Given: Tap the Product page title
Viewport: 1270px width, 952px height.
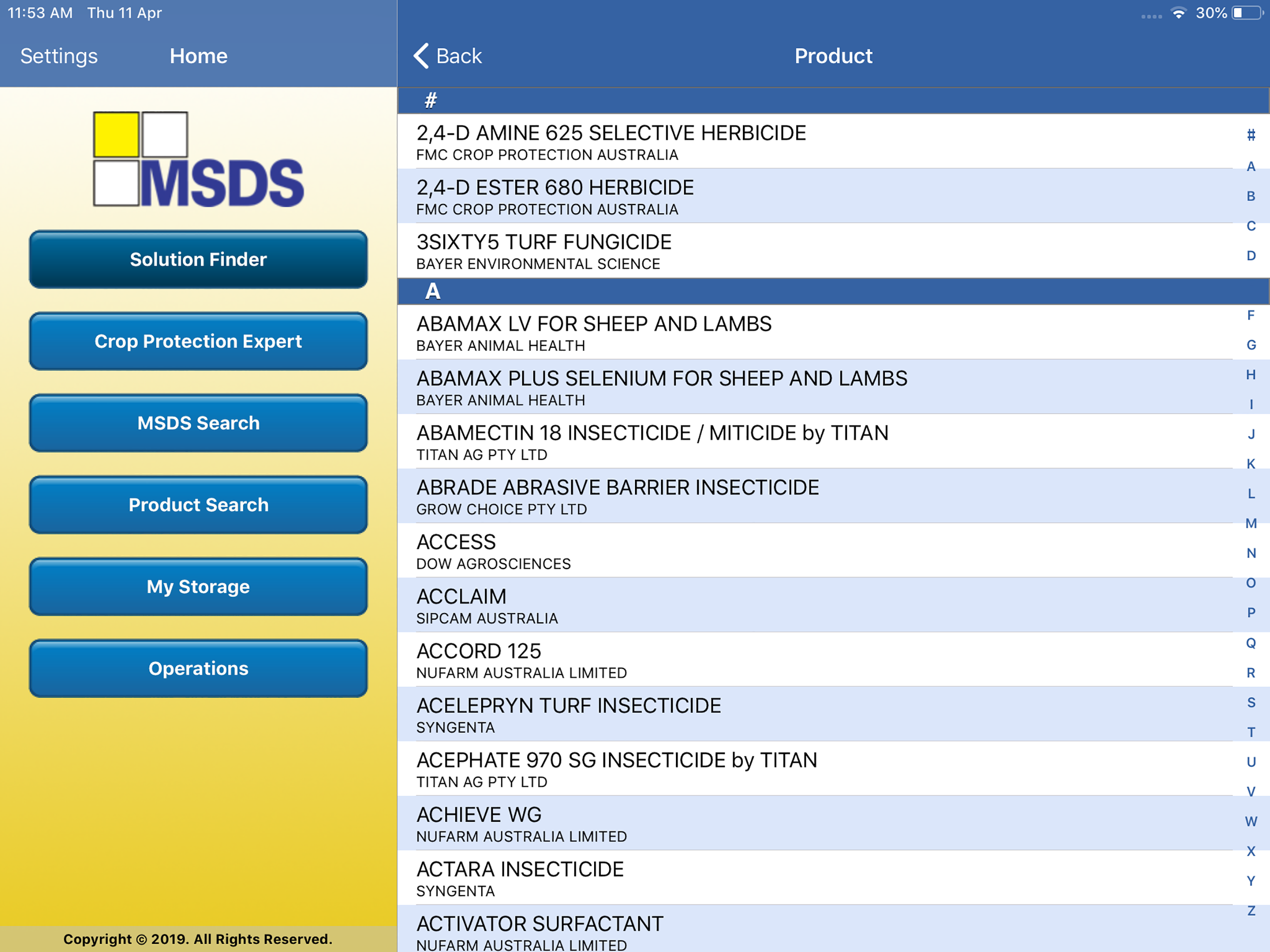Looking at the screenshot, I should [x=833, y=56].
